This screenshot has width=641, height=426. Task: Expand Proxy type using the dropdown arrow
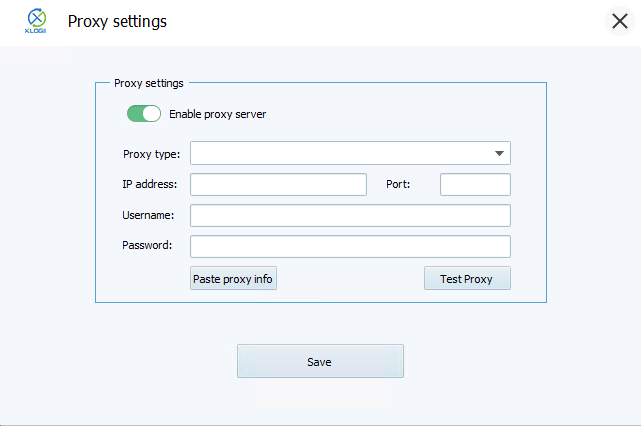(498, 153)
